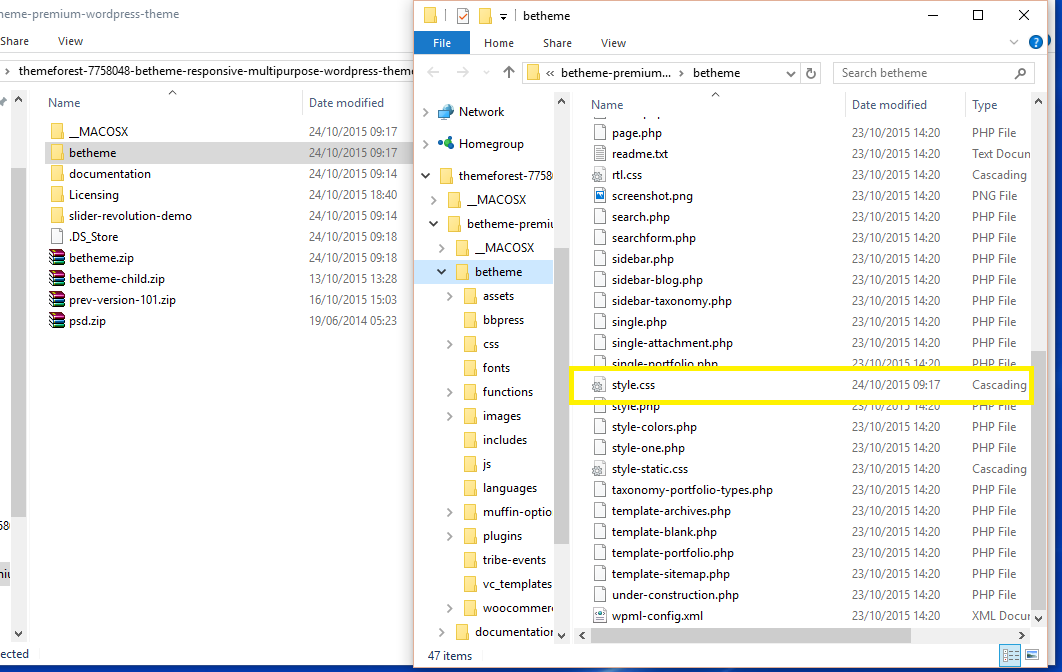Click the Properties checkmark quick access icon
This screenshot has height=672, width=1062.
(463, 15)
